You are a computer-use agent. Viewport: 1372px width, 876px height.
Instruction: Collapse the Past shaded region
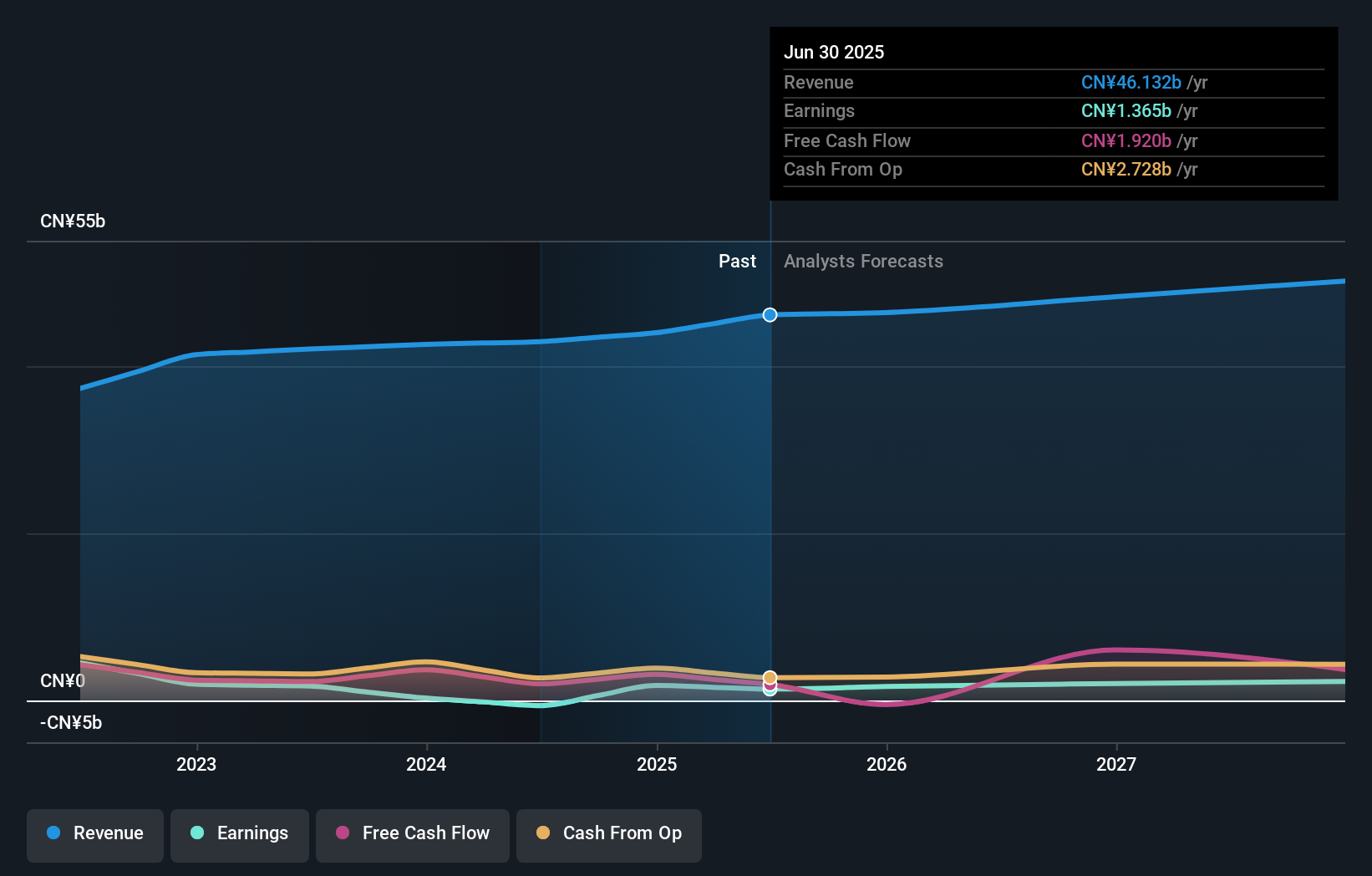click(x=737, y=261)
